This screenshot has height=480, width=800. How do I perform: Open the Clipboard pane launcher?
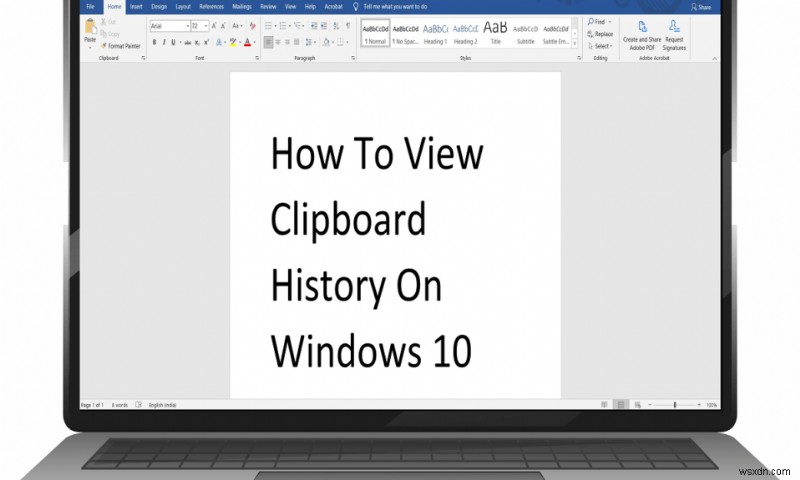coord(143,58)
